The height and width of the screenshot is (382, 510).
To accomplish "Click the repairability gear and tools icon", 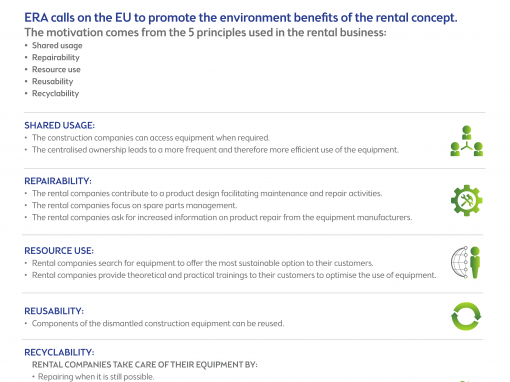I will [x=467, y=200].
